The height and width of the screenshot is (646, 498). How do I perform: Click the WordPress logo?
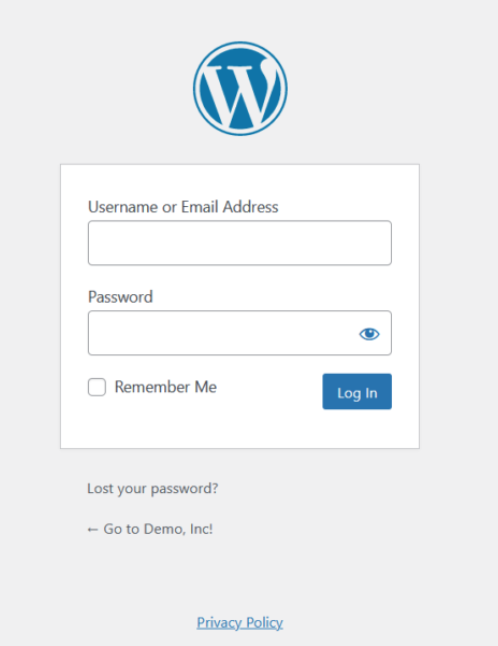point(240,89)
